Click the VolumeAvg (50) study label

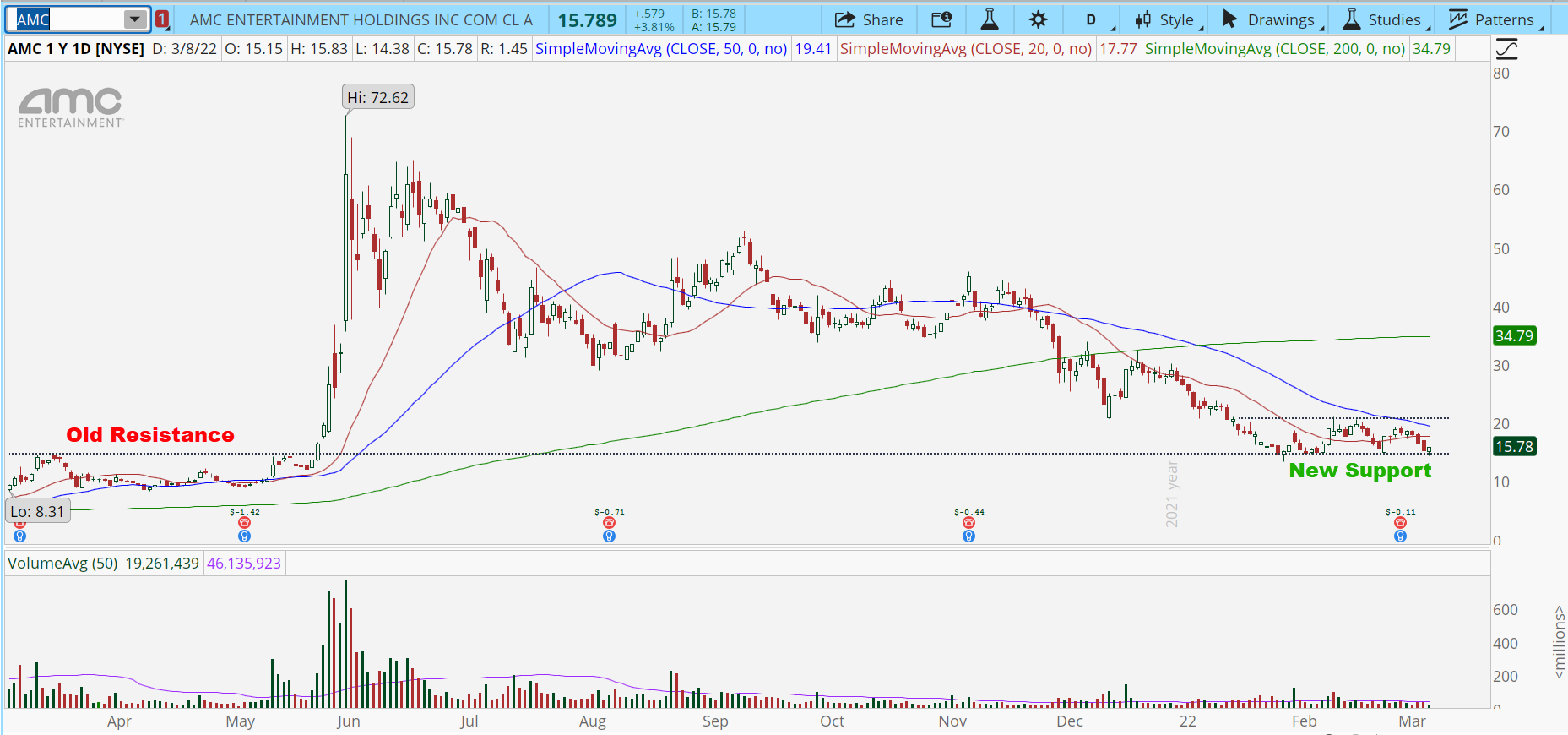62,563
